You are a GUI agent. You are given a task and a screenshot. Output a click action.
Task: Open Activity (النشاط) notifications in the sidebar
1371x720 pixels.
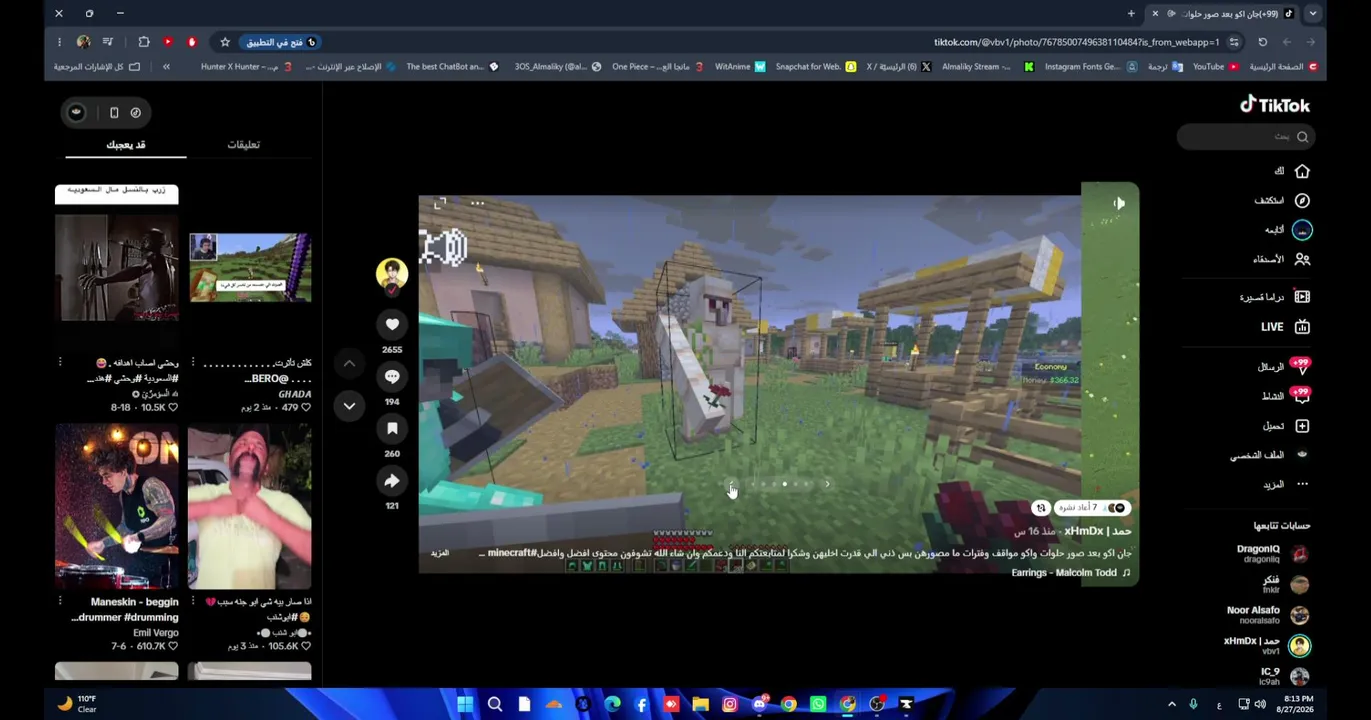(1285, 396)
